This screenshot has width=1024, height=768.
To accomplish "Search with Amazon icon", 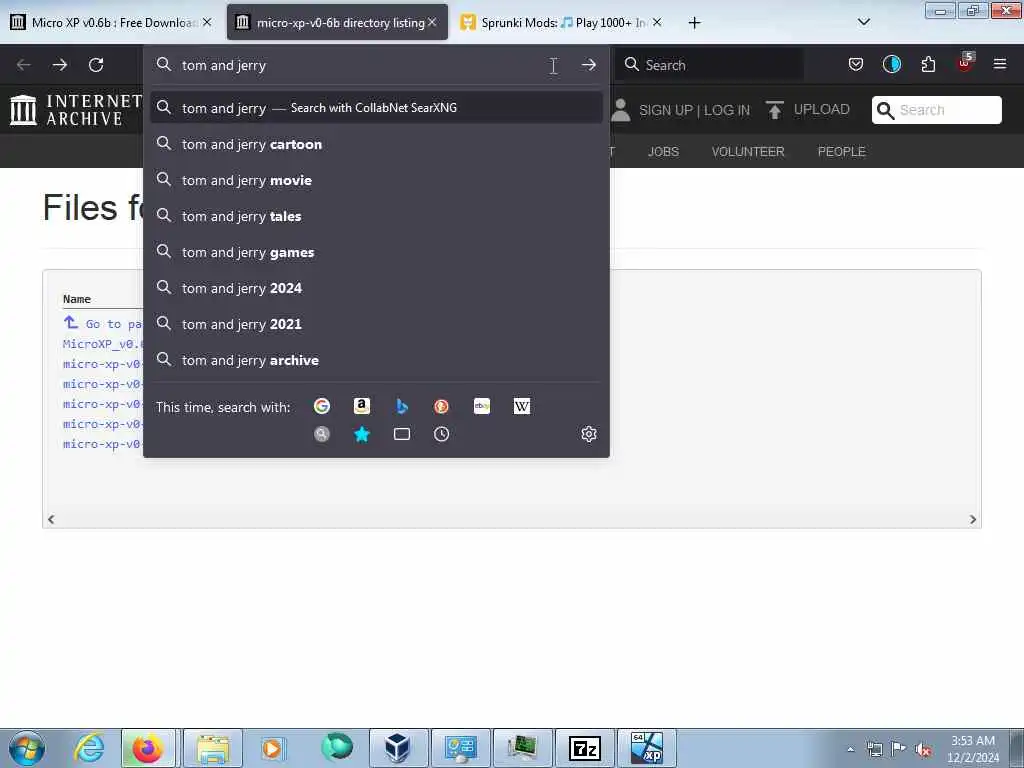I will 362,406.
